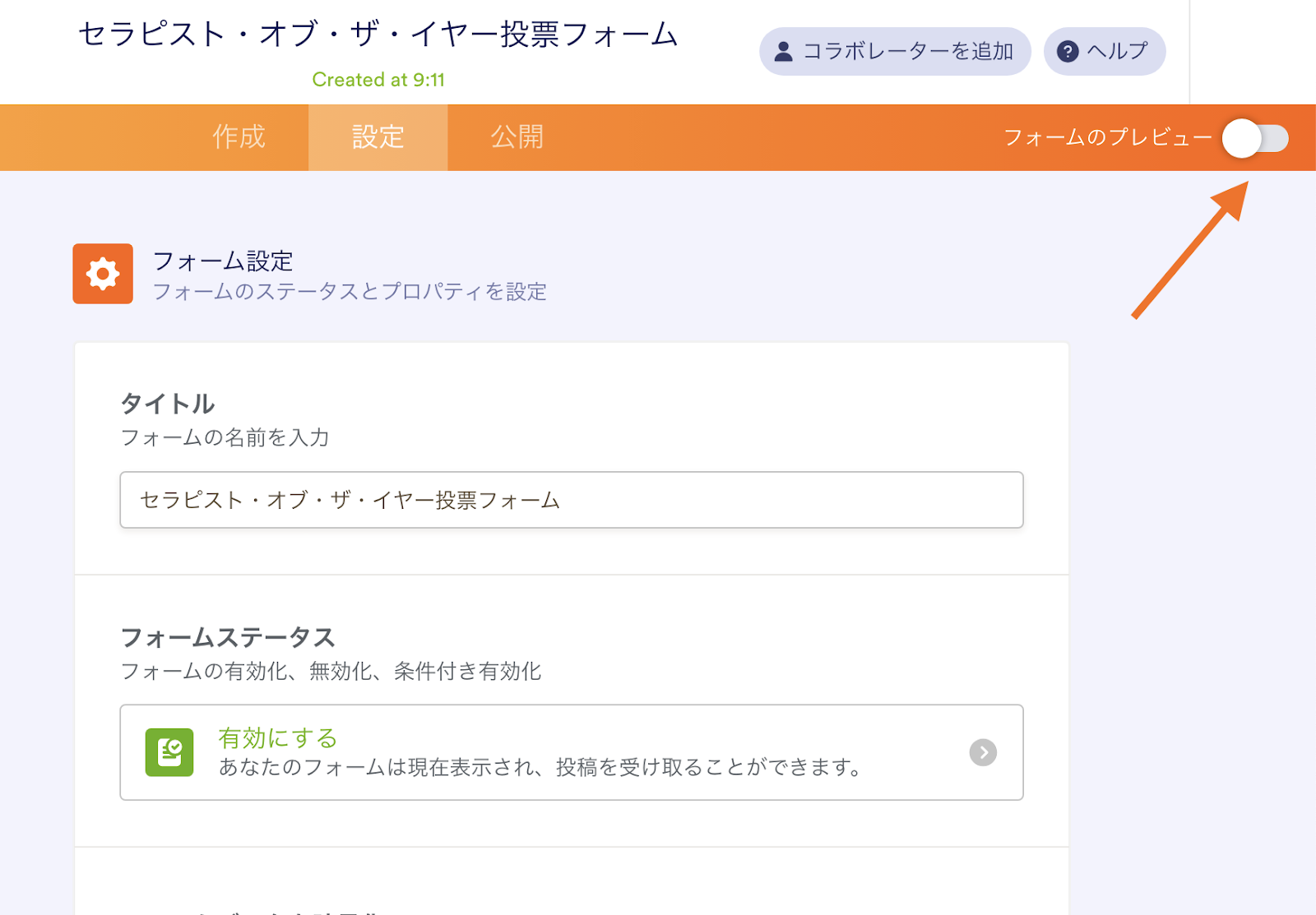Screen dimensions: 1316x915
Task: Click the status description starting with あなたのフォームは
Action: coord(540,767)
